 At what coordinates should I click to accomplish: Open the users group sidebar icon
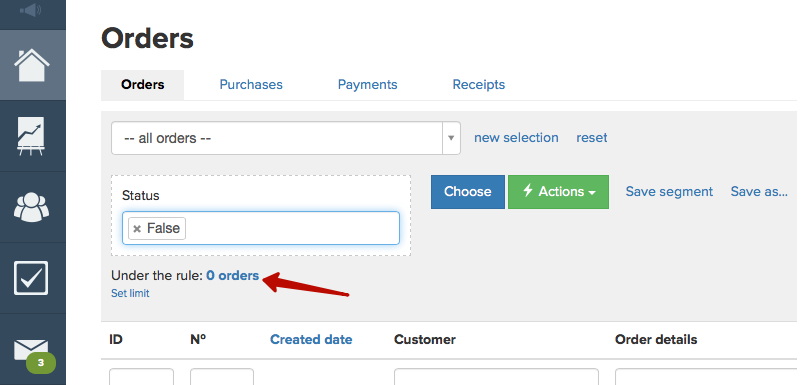[x=32, y=206]
